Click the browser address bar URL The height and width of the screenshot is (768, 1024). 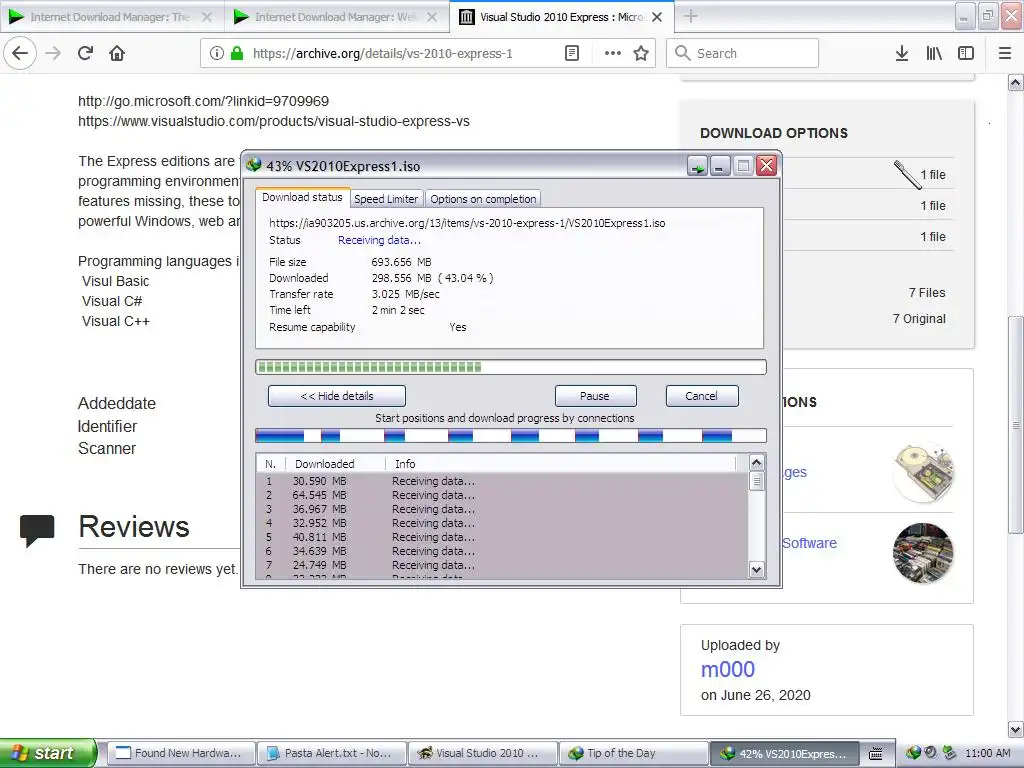(382, 54)
